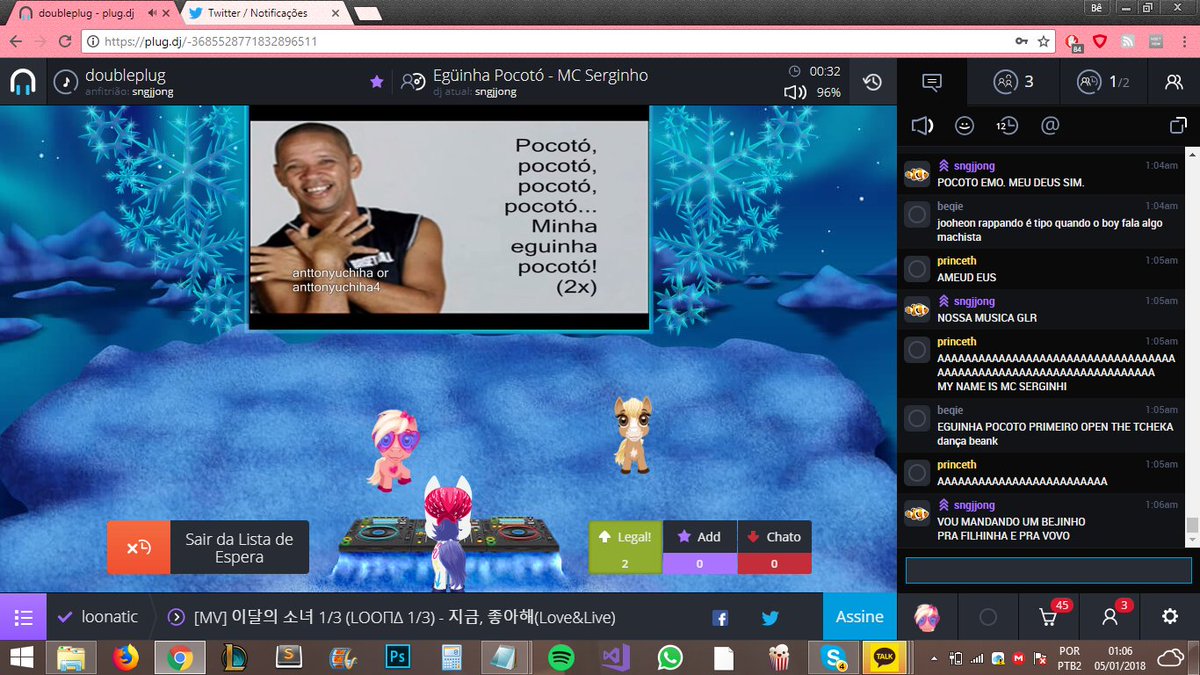Open Photoshop from the taskbar
The image size is (1200, 675).
(x=397, y=657)
